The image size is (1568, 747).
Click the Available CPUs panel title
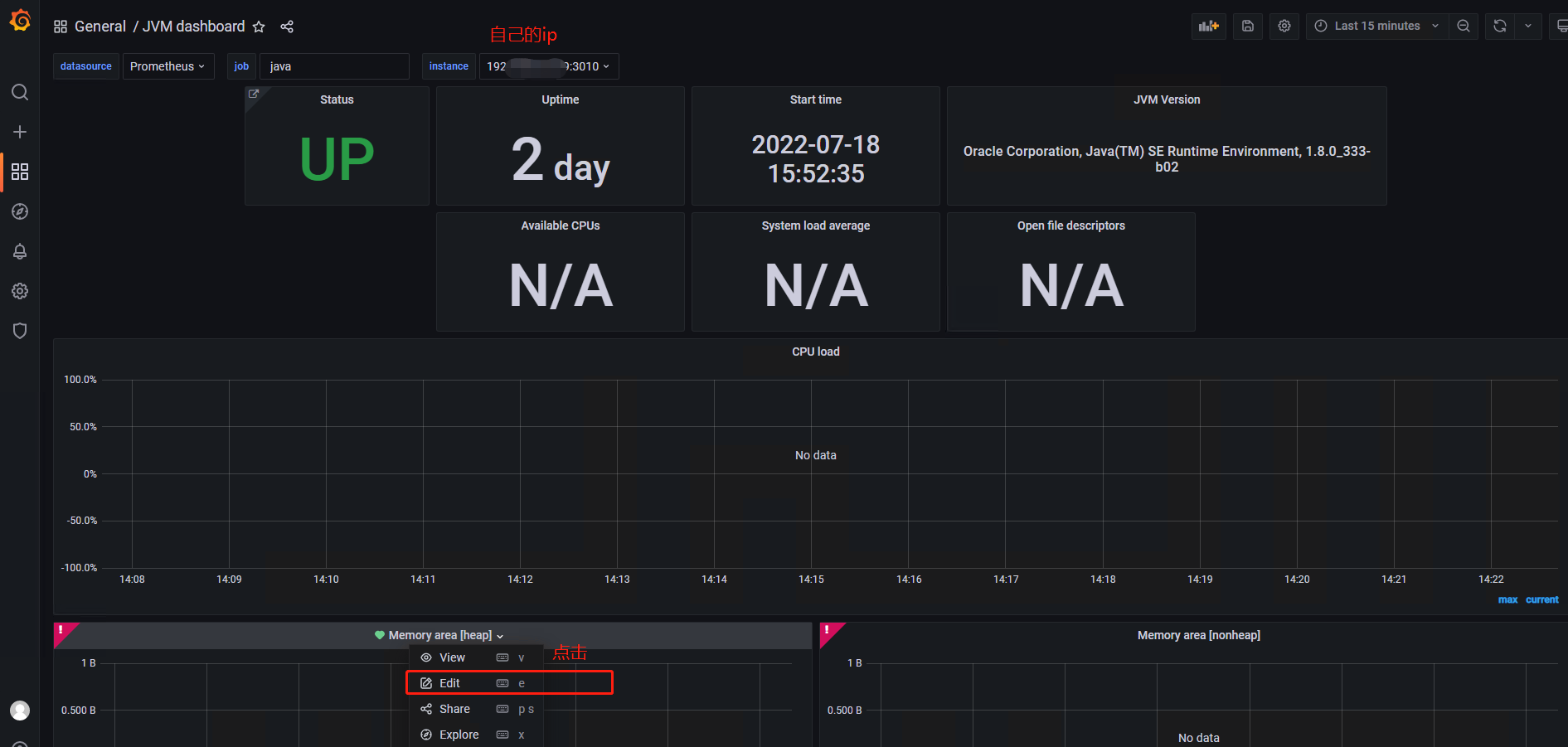point(561,226)
